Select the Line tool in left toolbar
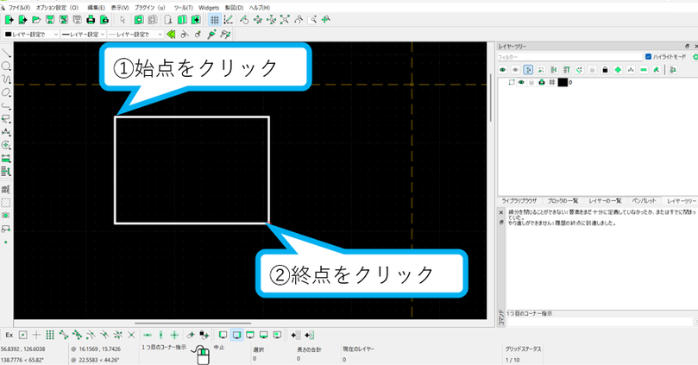Viewport: 698px width, 365px height. [x=6, y=53]
